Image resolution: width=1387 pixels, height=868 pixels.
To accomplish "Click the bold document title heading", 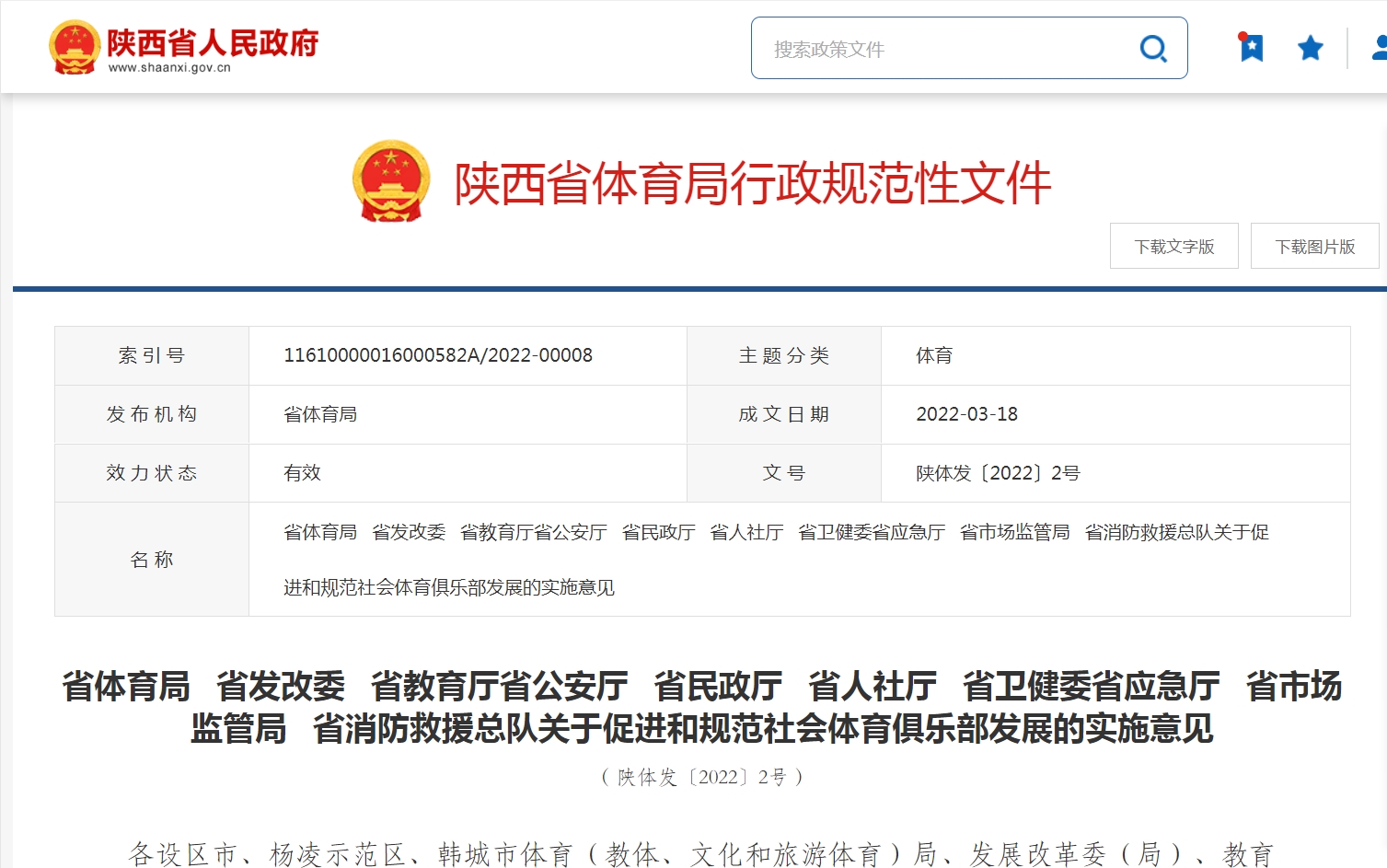I will tap(701, 707).
